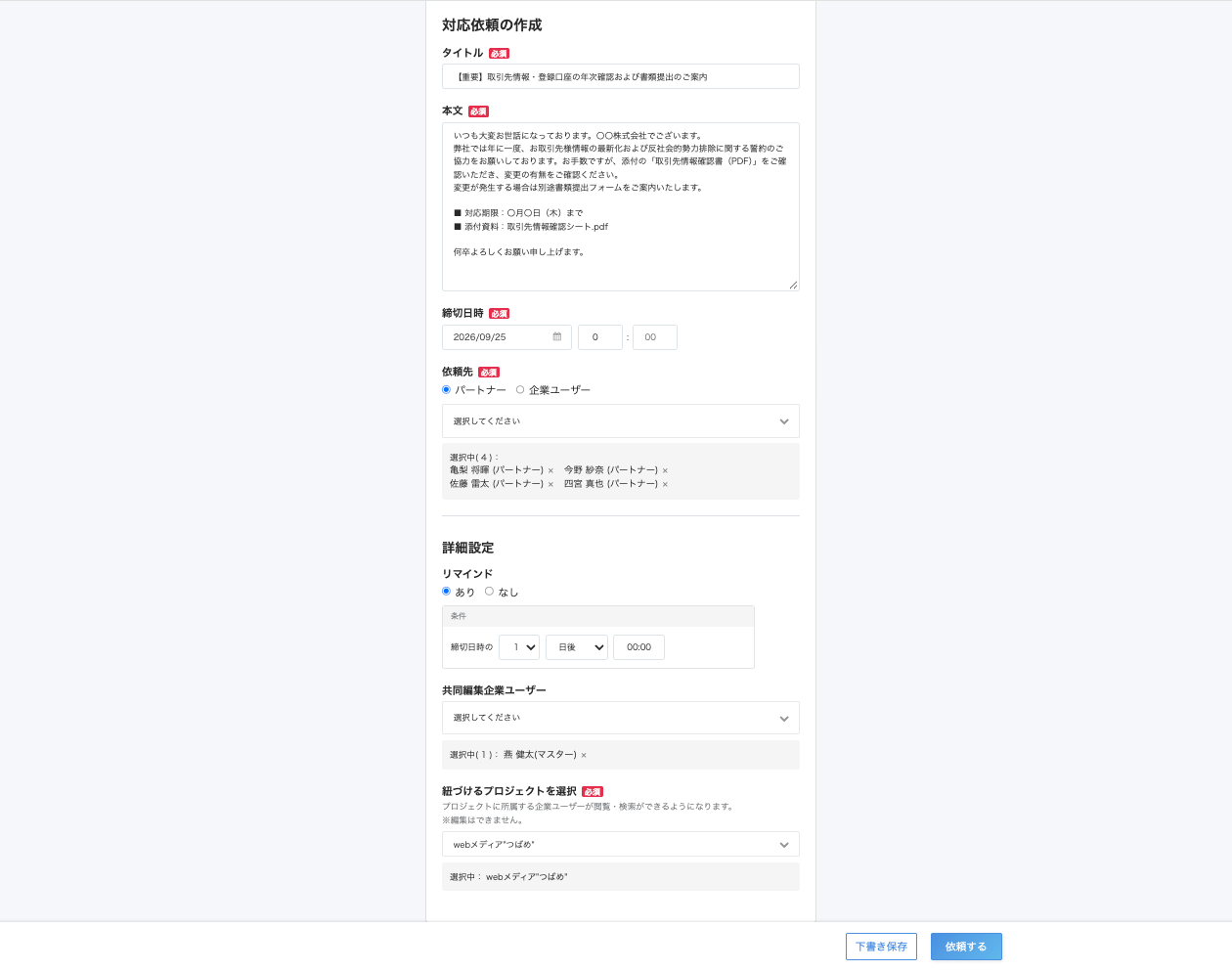
Task: Select the 企業ユーザー radio button
Action: (520, 389)
